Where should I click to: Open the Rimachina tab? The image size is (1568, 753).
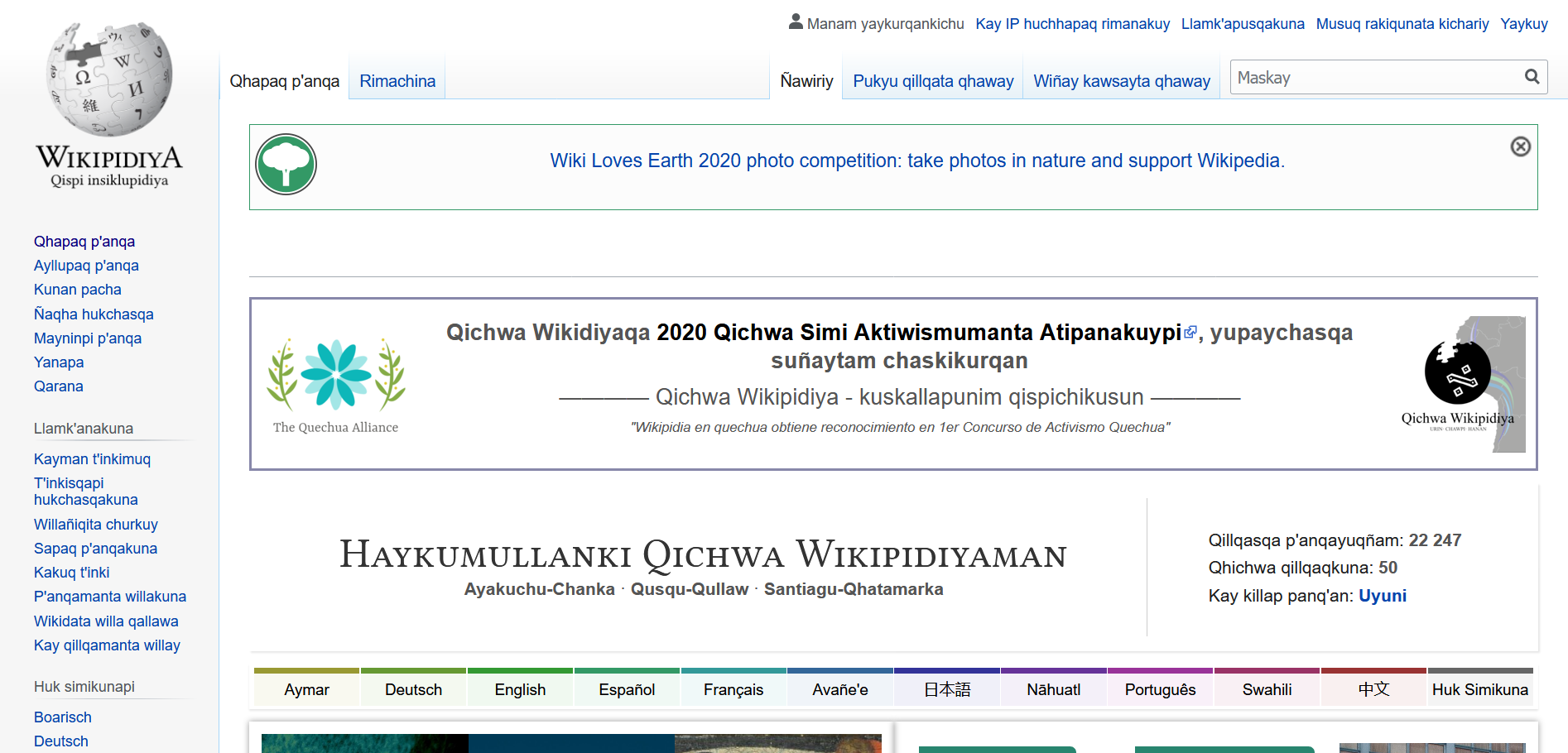point(397,81)
